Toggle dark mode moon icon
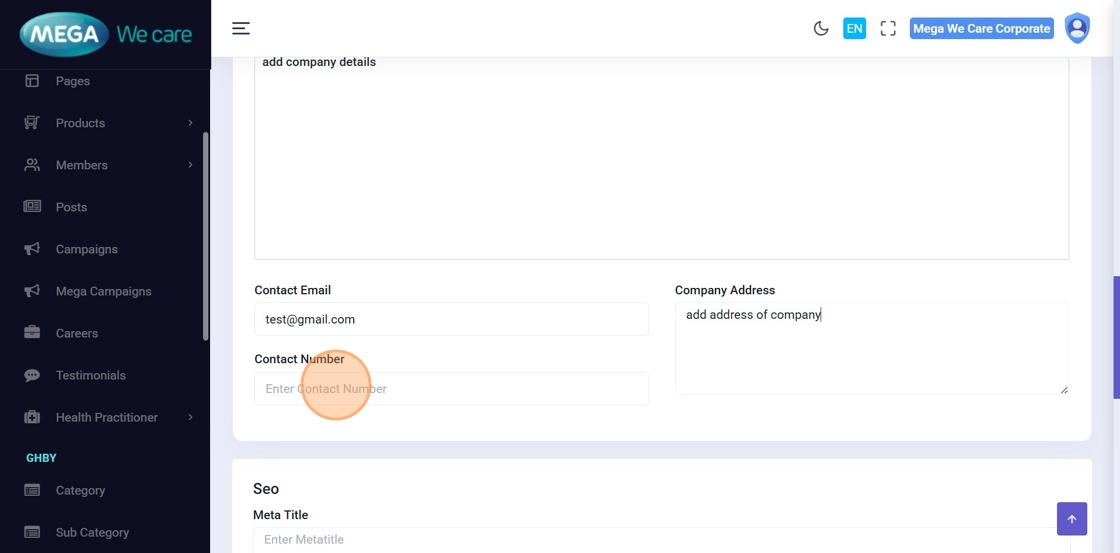 tap(821, 29)
